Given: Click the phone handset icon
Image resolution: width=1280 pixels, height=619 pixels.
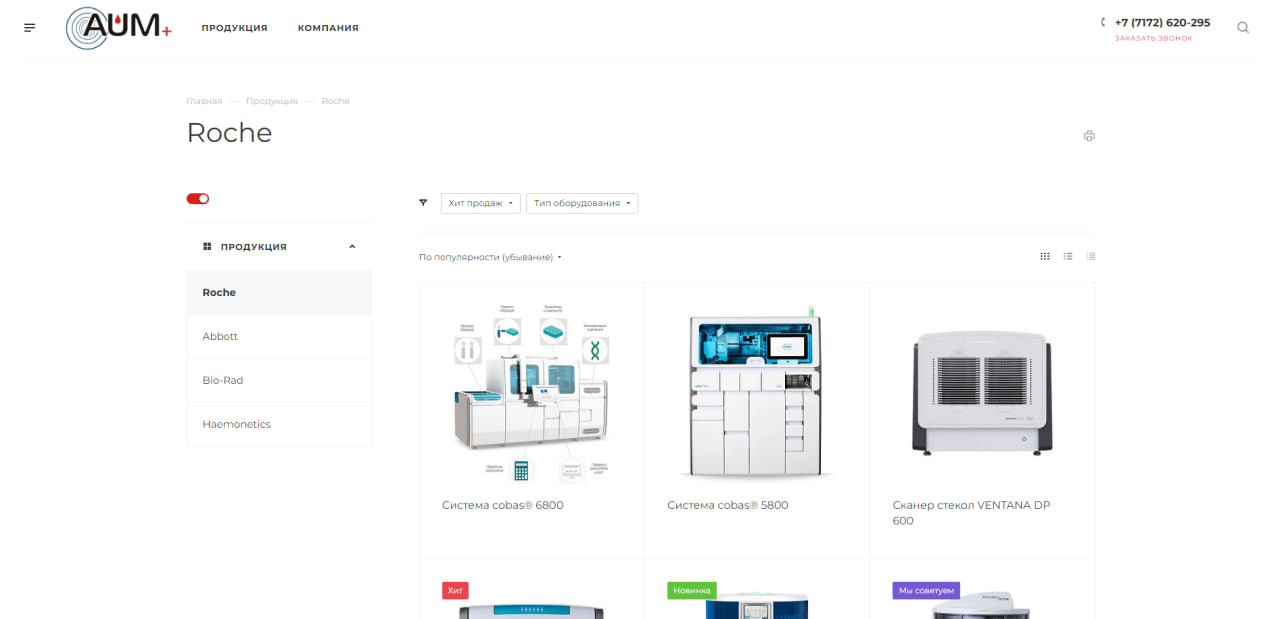Looking at the screenshot, I should [1103, 22].
